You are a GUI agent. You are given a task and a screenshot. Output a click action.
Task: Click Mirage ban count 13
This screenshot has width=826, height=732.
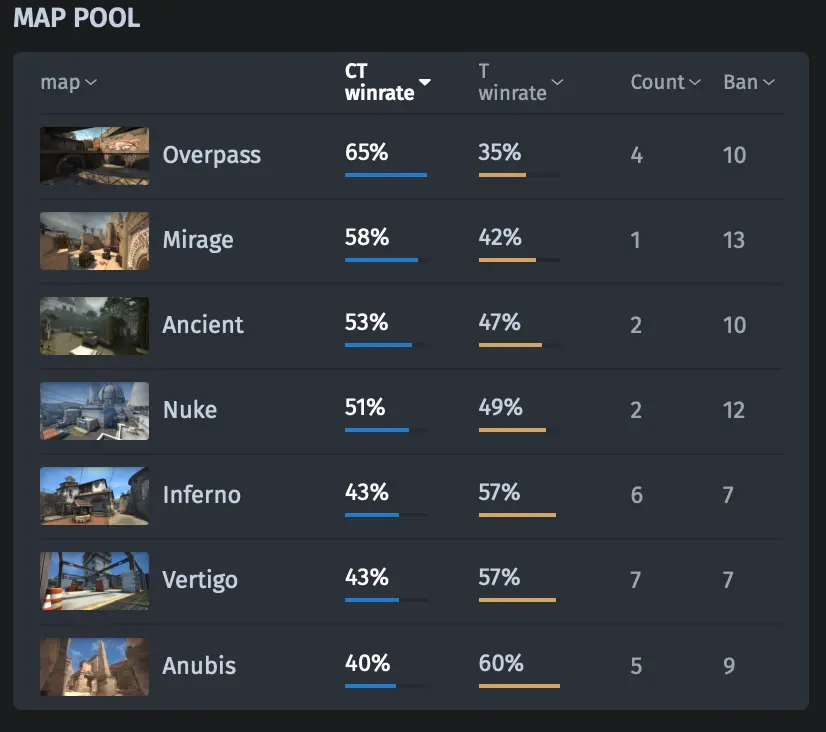734,240
